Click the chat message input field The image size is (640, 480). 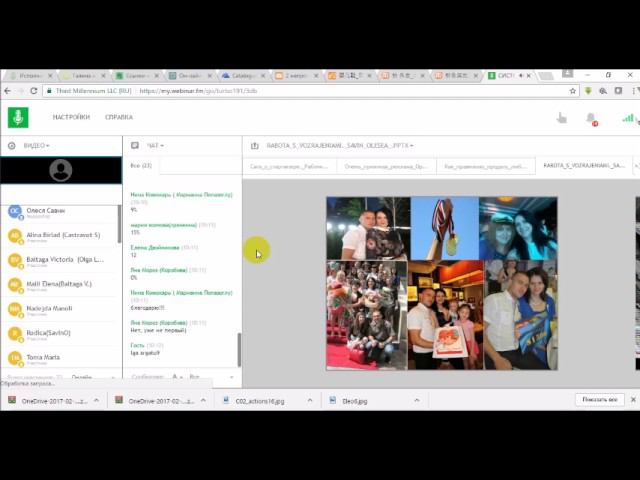[147, 377]
